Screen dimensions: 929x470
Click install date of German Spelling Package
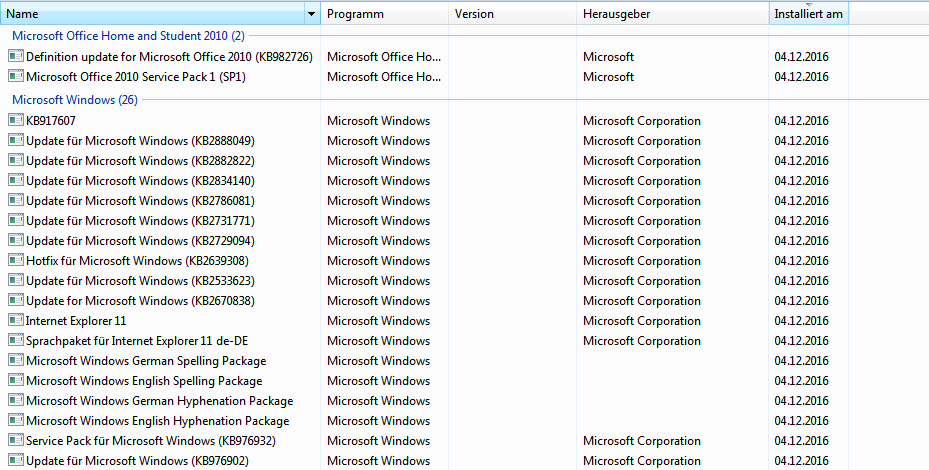pos(802,361)
